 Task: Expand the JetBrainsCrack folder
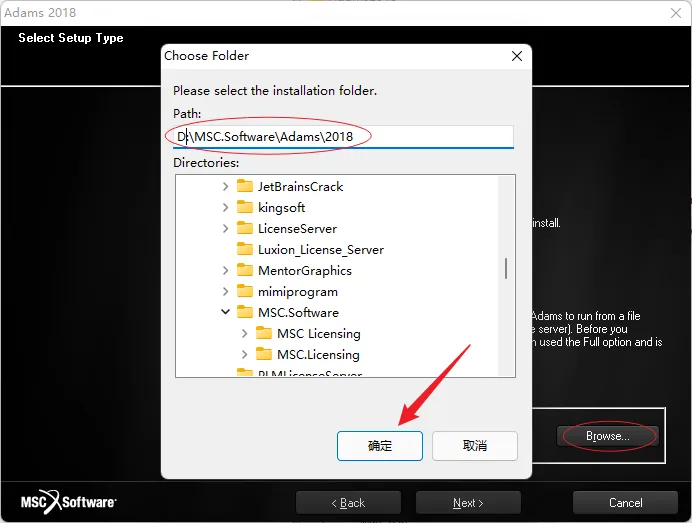(x=226, y=186)
